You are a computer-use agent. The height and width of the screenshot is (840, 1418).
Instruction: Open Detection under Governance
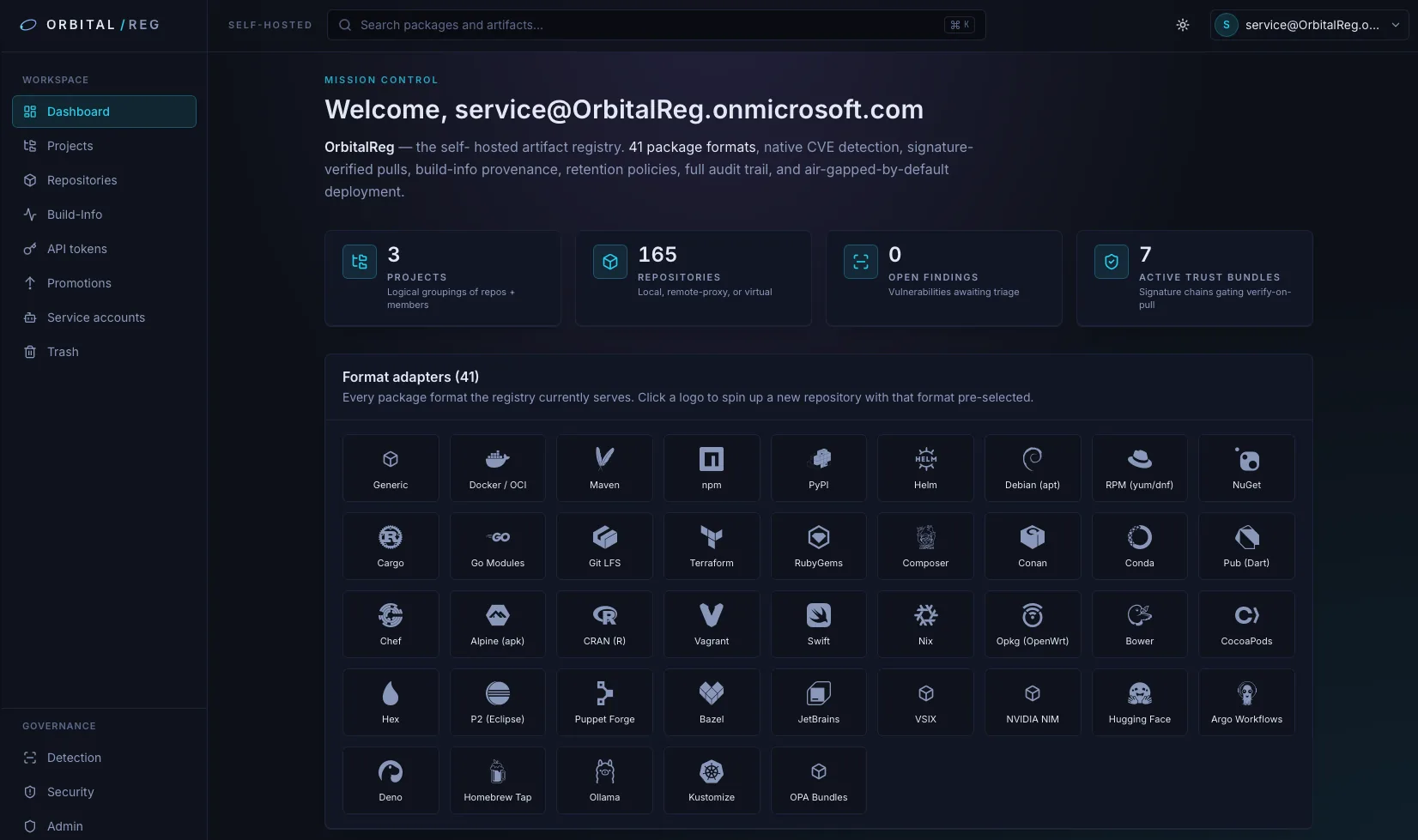click(104, 758)
